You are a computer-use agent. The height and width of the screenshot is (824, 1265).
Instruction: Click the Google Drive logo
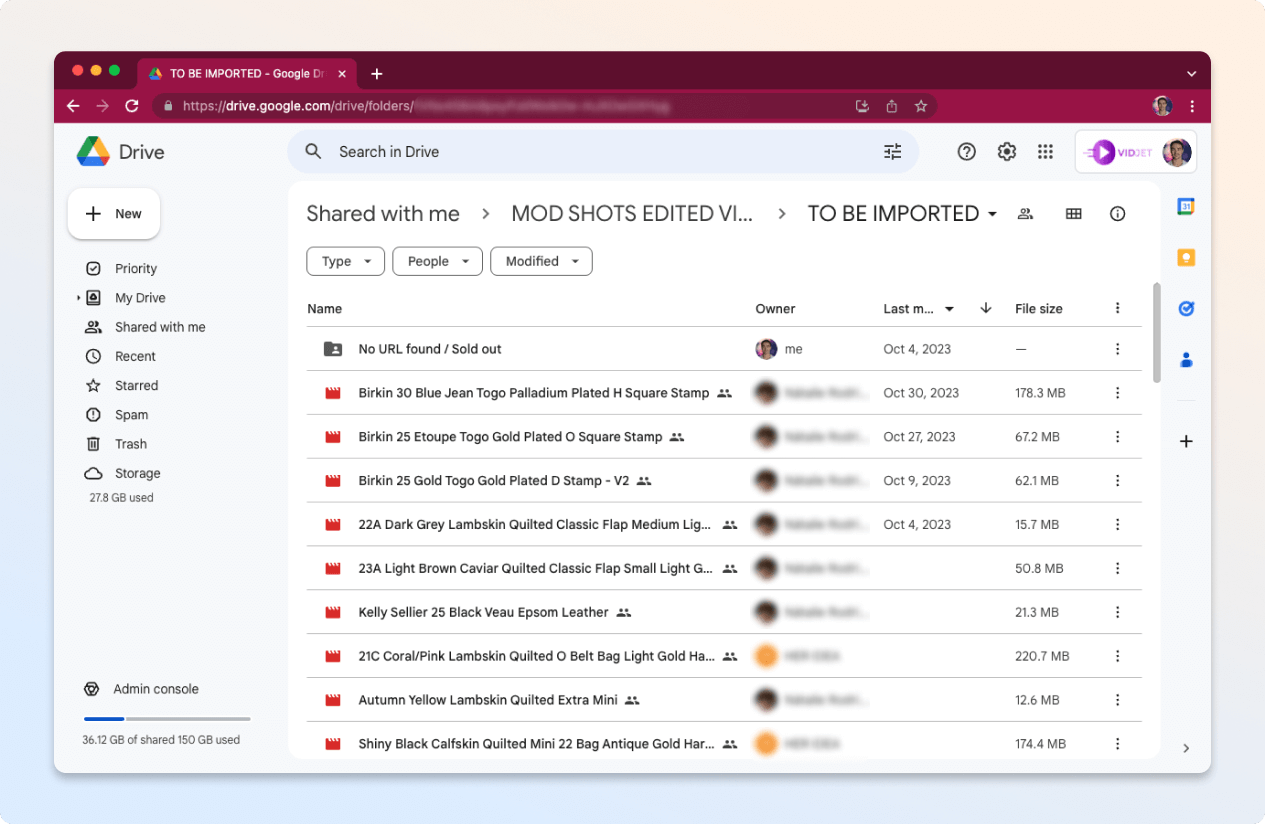pos(93,151)
